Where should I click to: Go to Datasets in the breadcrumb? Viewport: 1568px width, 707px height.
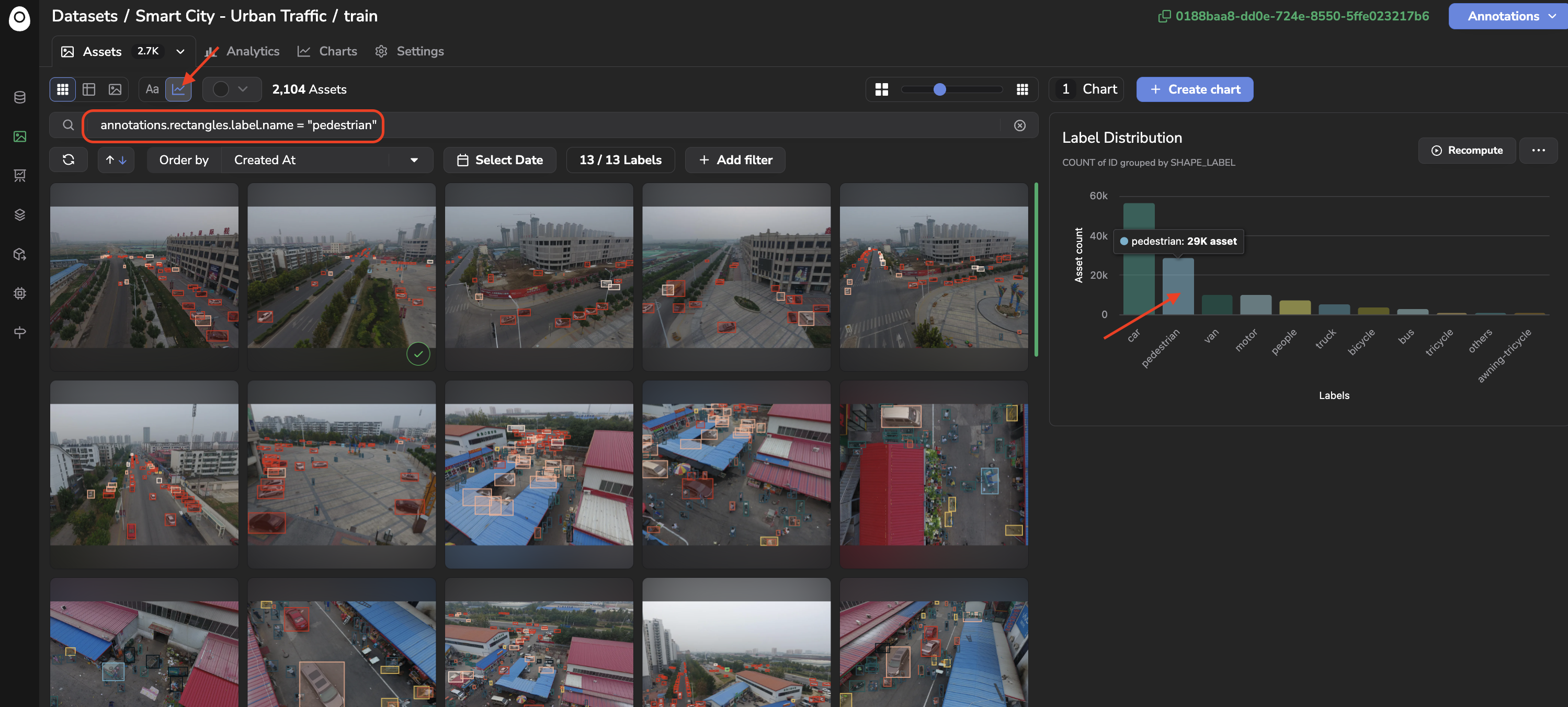click(x=85, y=16)
